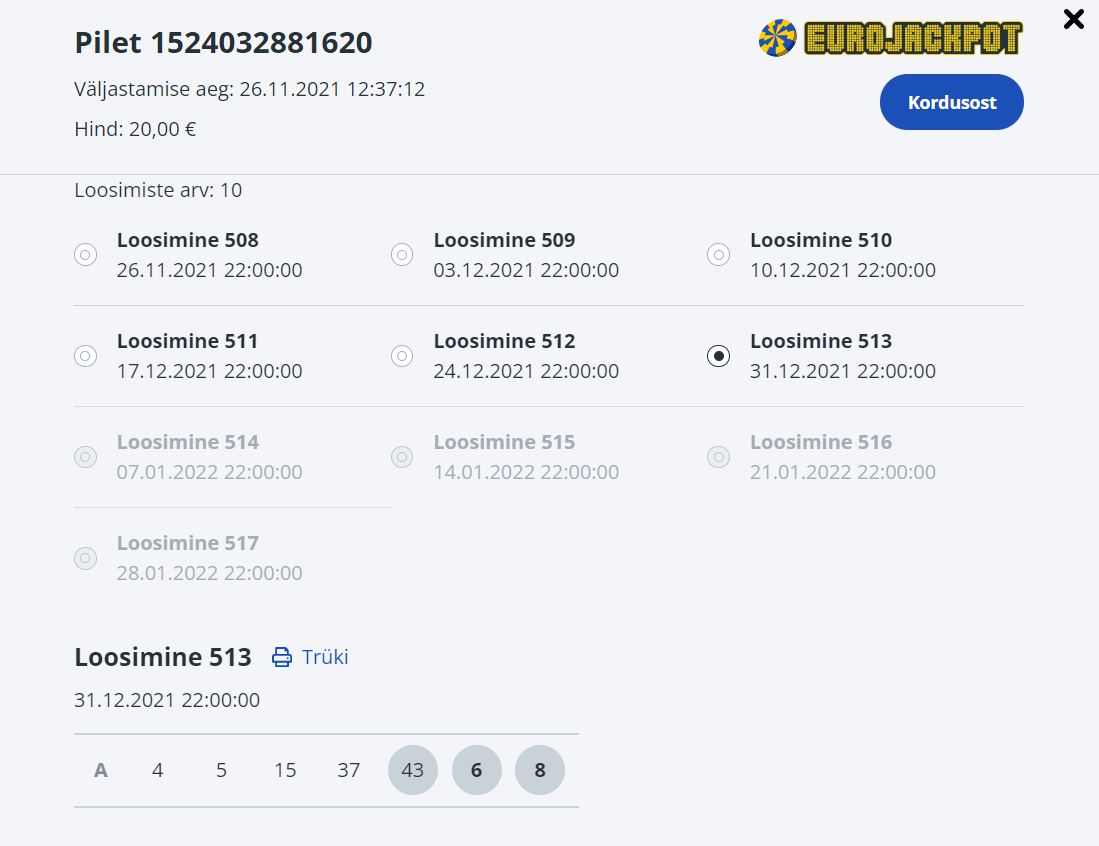Choose Loosimine 515 draw radio
This screenshot has width=1099, height=846.
click(402, 457)
